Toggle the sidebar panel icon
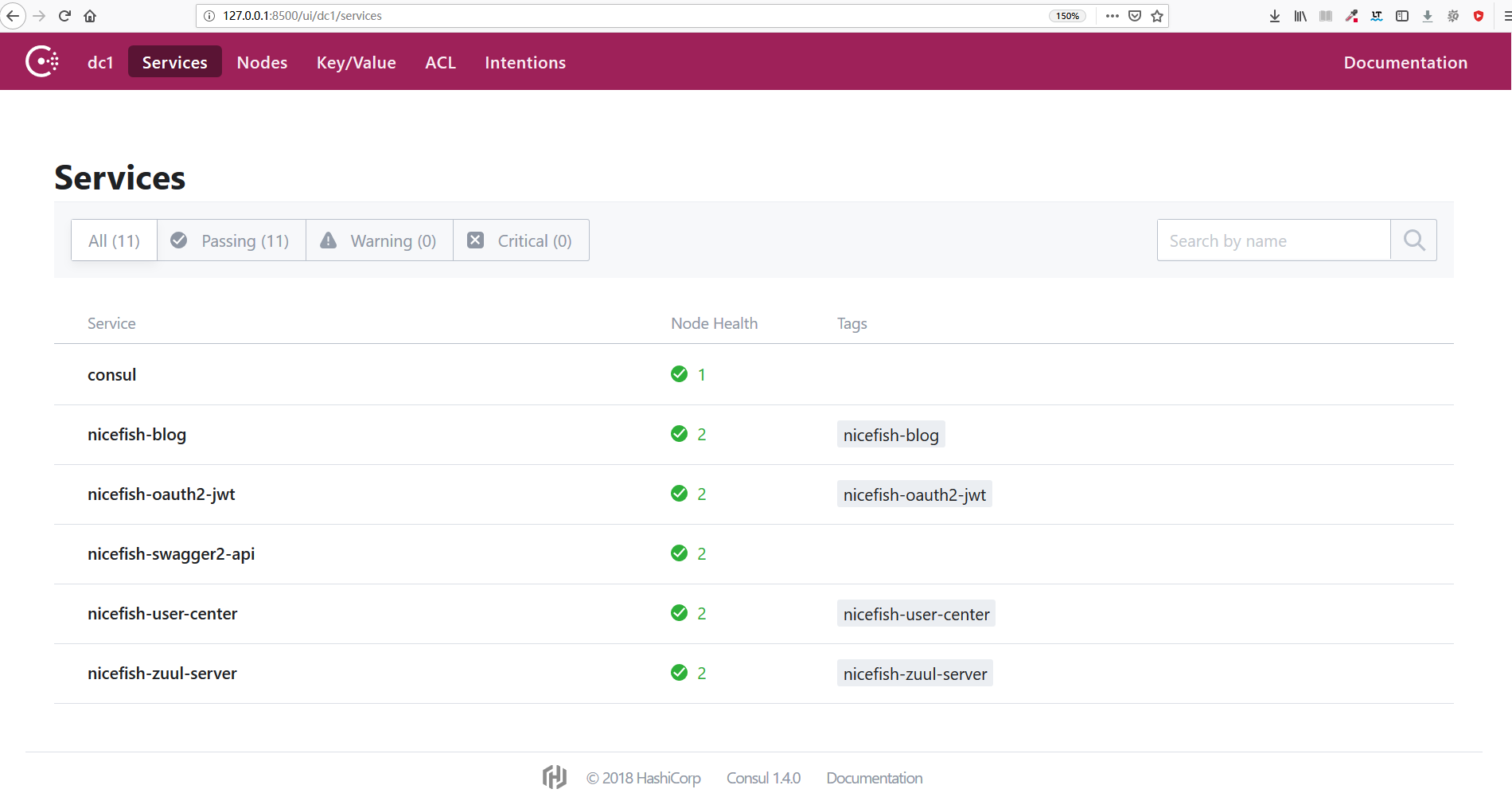Image resolution: width=1512 pixels, height=793 pixels. point(1402,16)
